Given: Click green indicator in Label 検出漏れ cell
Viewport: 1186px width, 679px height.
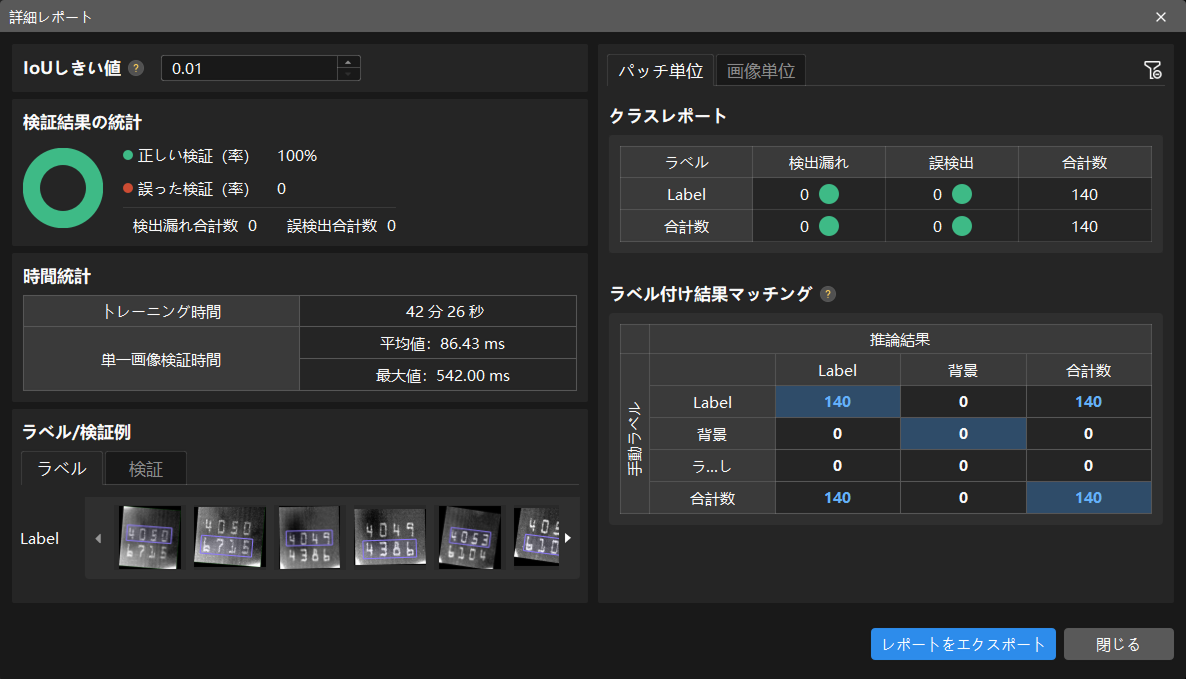Looking at the screenshot, I should click(829, 194).
